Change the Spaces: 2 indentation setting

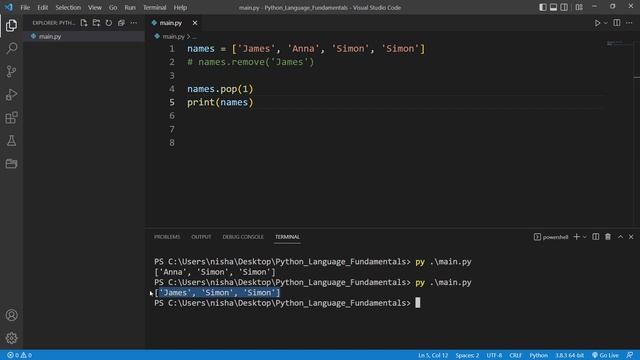pyautogui.click(x=467, y=355)
